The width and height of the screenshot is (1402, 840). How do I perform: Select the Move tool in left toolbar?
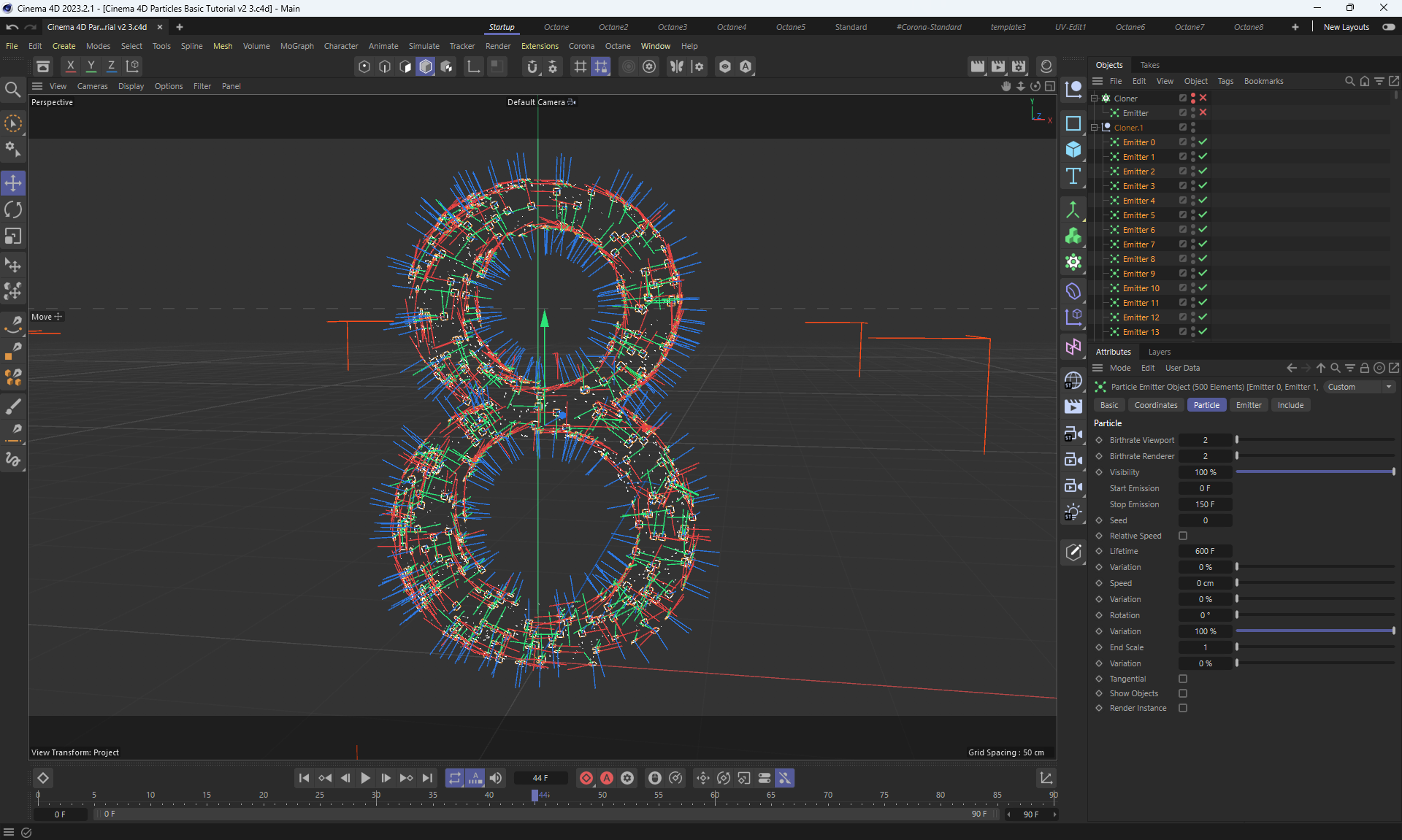pos(13,183)
